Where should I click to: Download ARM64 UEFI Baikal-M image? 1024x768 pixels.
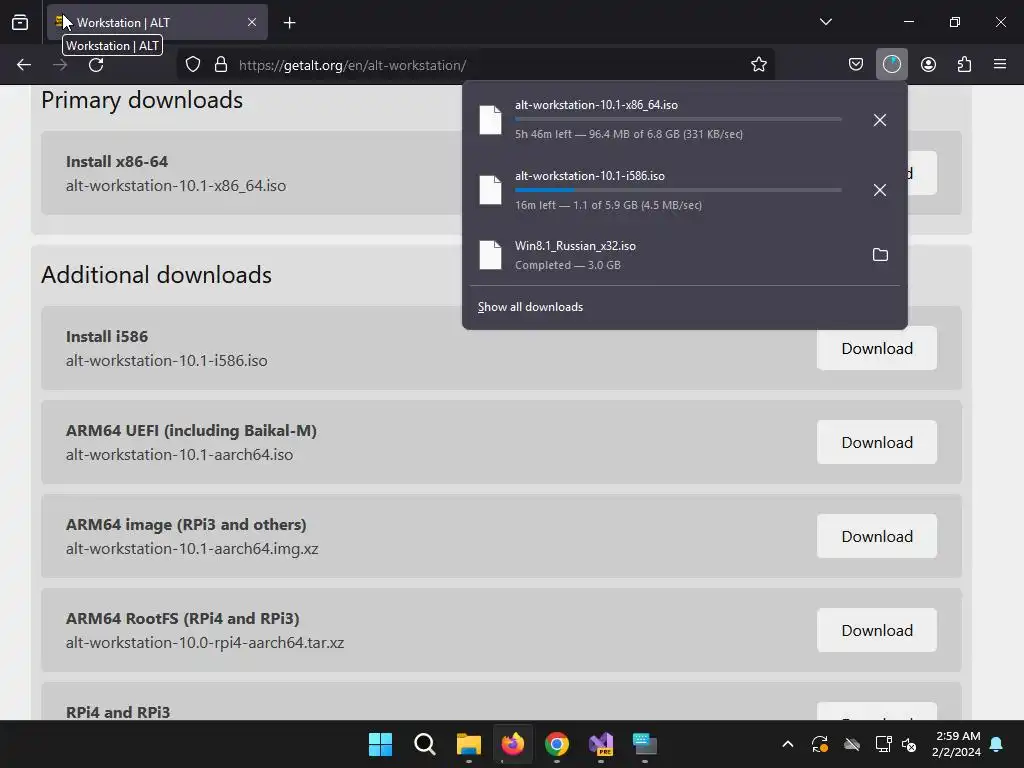876,442
